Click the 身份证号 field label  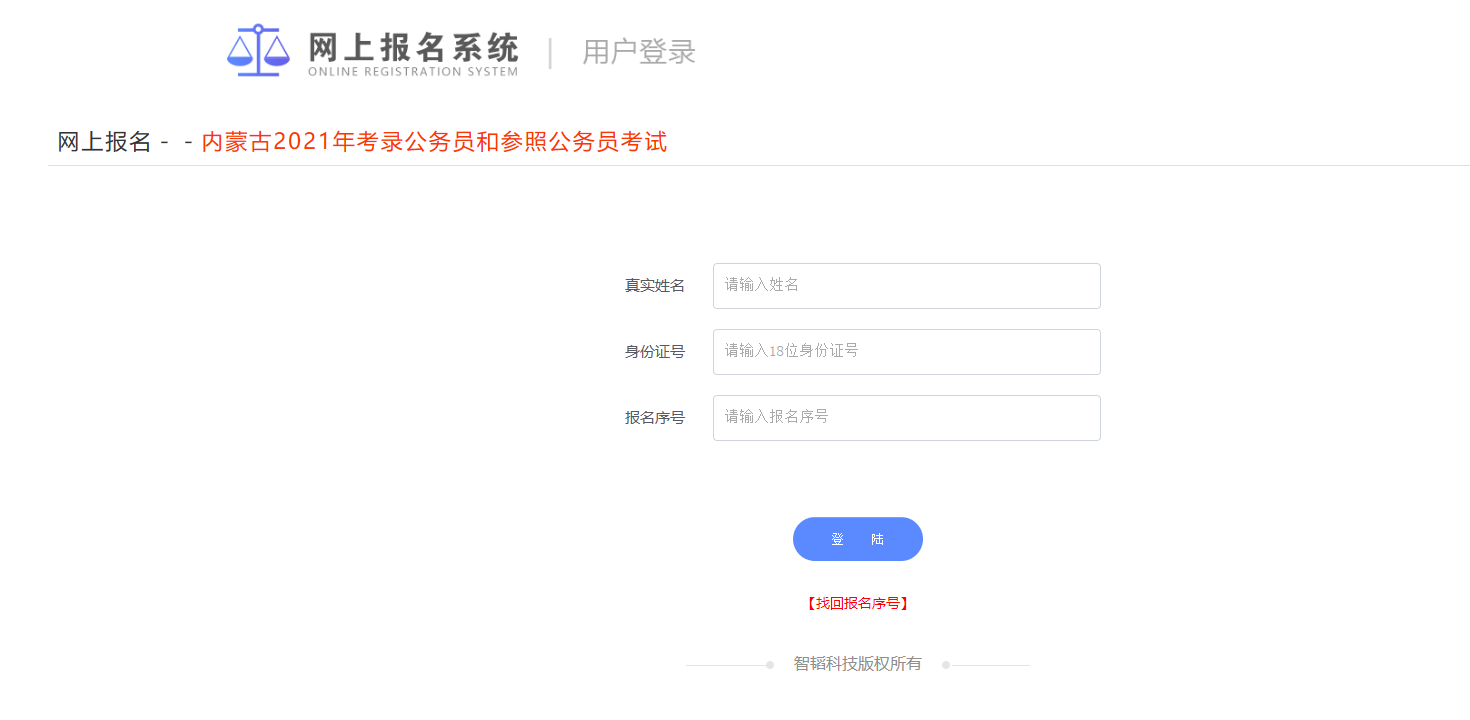[655, 352]
